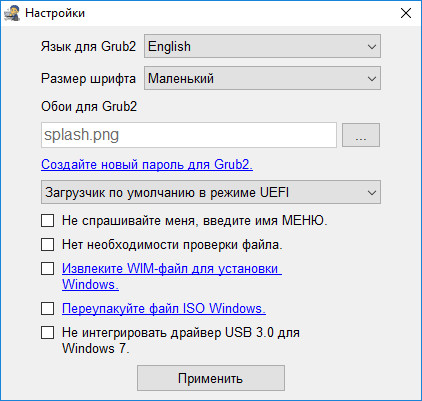Open the Язык для Grub2 dropdown
Screen dimensions: 422x401
point(262,46)
